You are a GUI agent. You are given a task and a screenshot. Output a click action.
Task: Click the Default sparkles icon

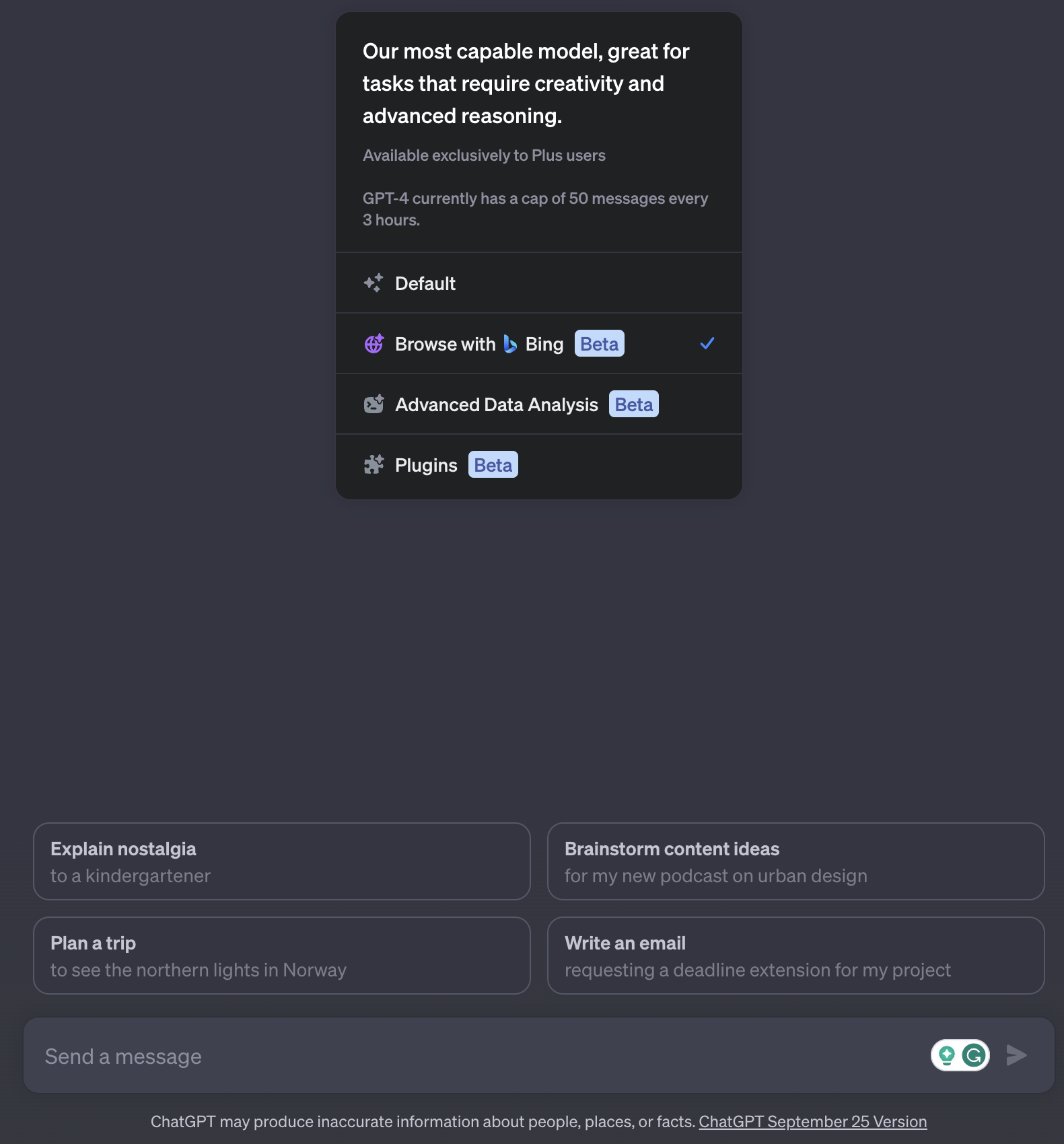coord(374,283)
